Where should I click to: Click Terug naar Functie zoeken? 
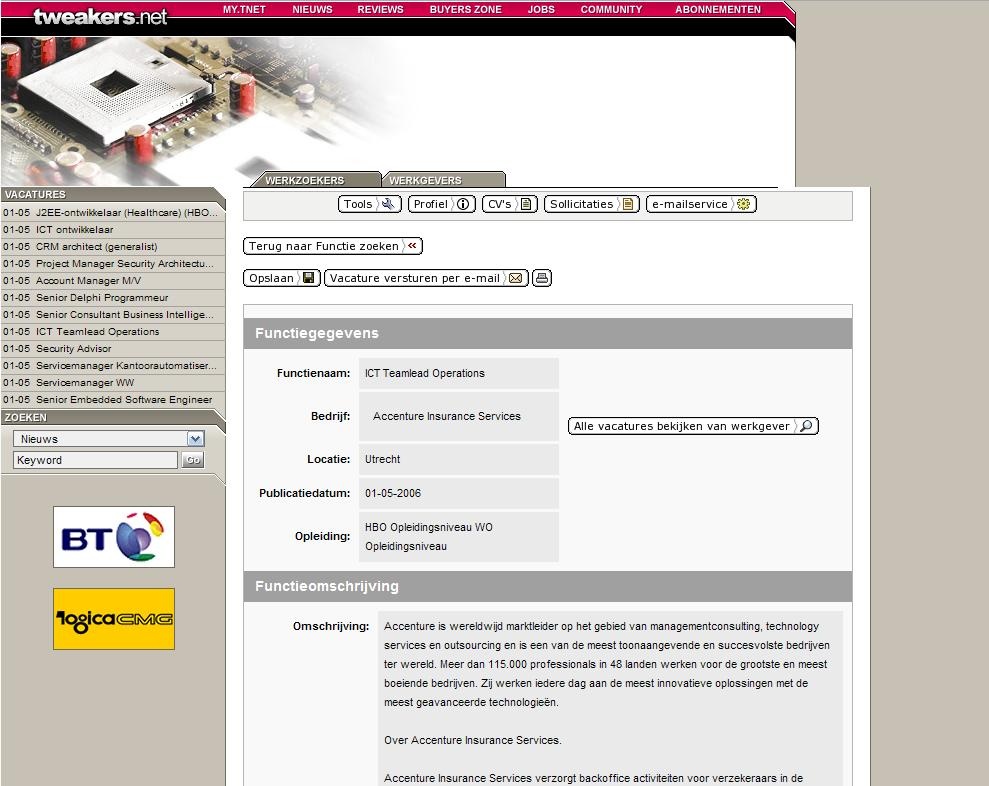pyautogui.click(x=331, y=245)
